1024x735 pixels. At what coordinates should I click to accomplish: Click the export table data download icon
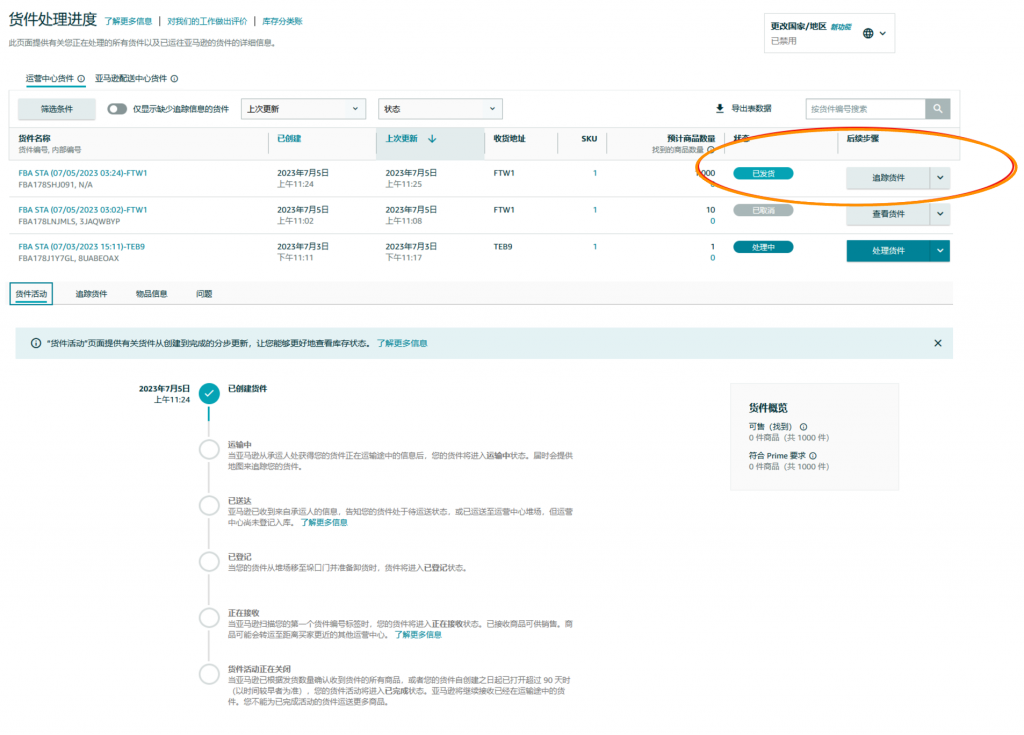pos(720,108)
